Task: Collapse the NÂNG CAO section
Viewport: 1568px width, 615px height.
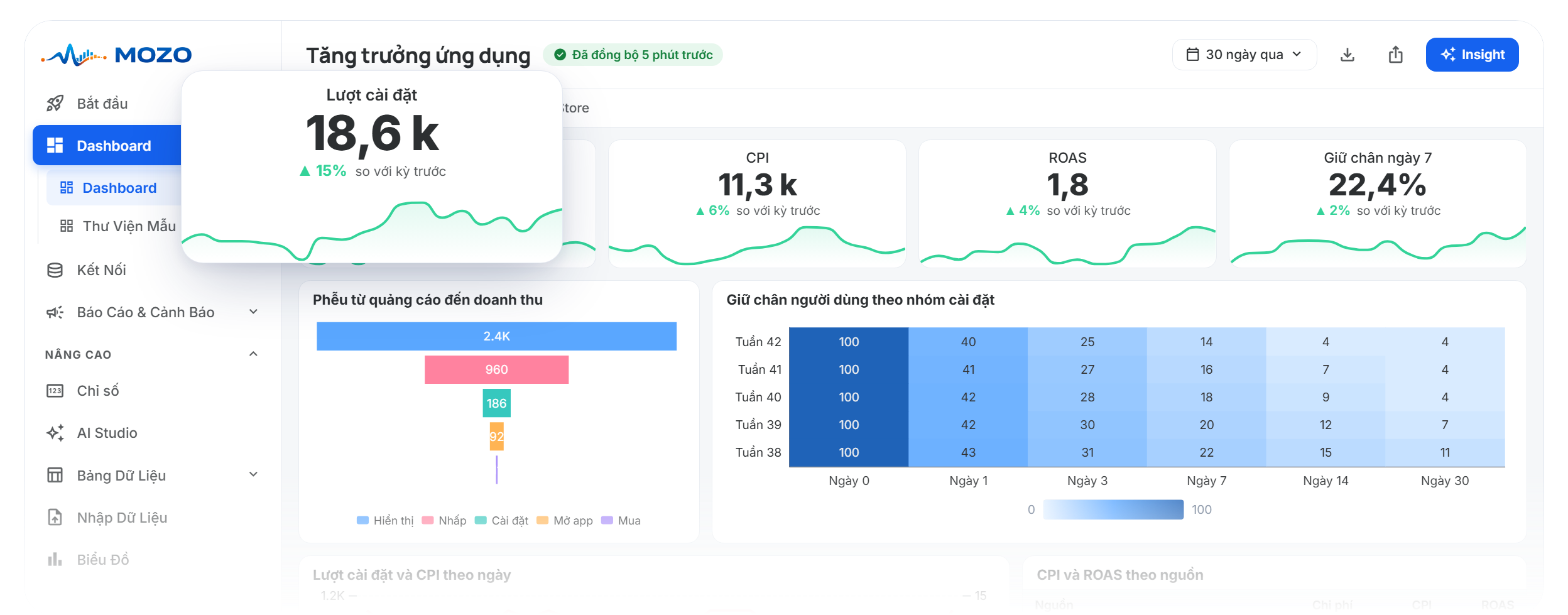Action: click(x=253, y=354)
